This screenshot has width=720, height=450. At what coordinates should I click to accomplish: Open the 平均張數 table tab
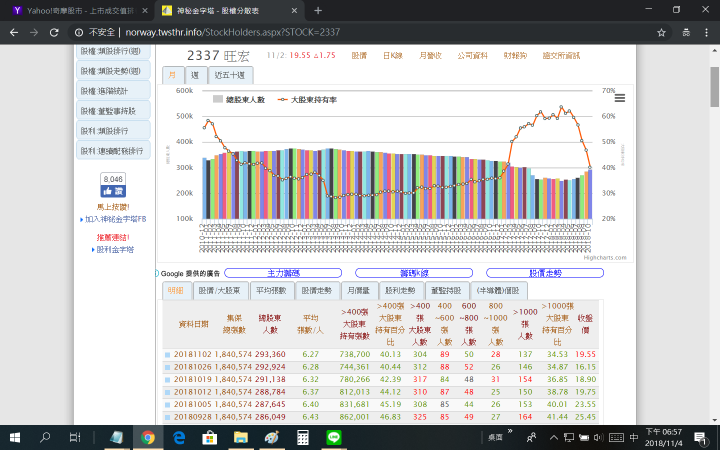(x=271, y=290)
